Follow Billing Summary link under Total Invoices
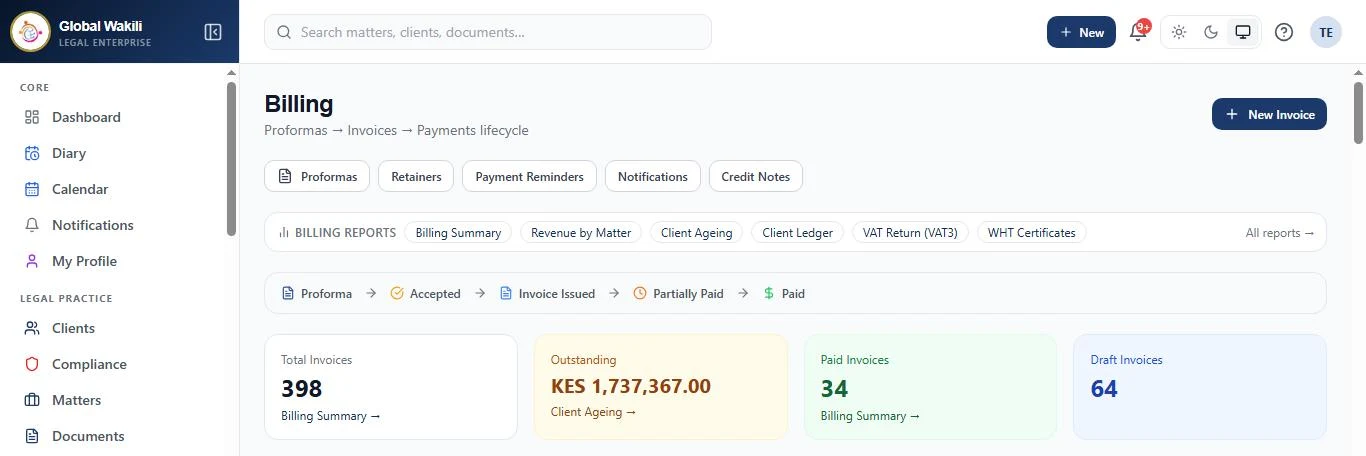Image resolution: width=1366 pixels, height=456 pixels. click(x=331, y=416)
